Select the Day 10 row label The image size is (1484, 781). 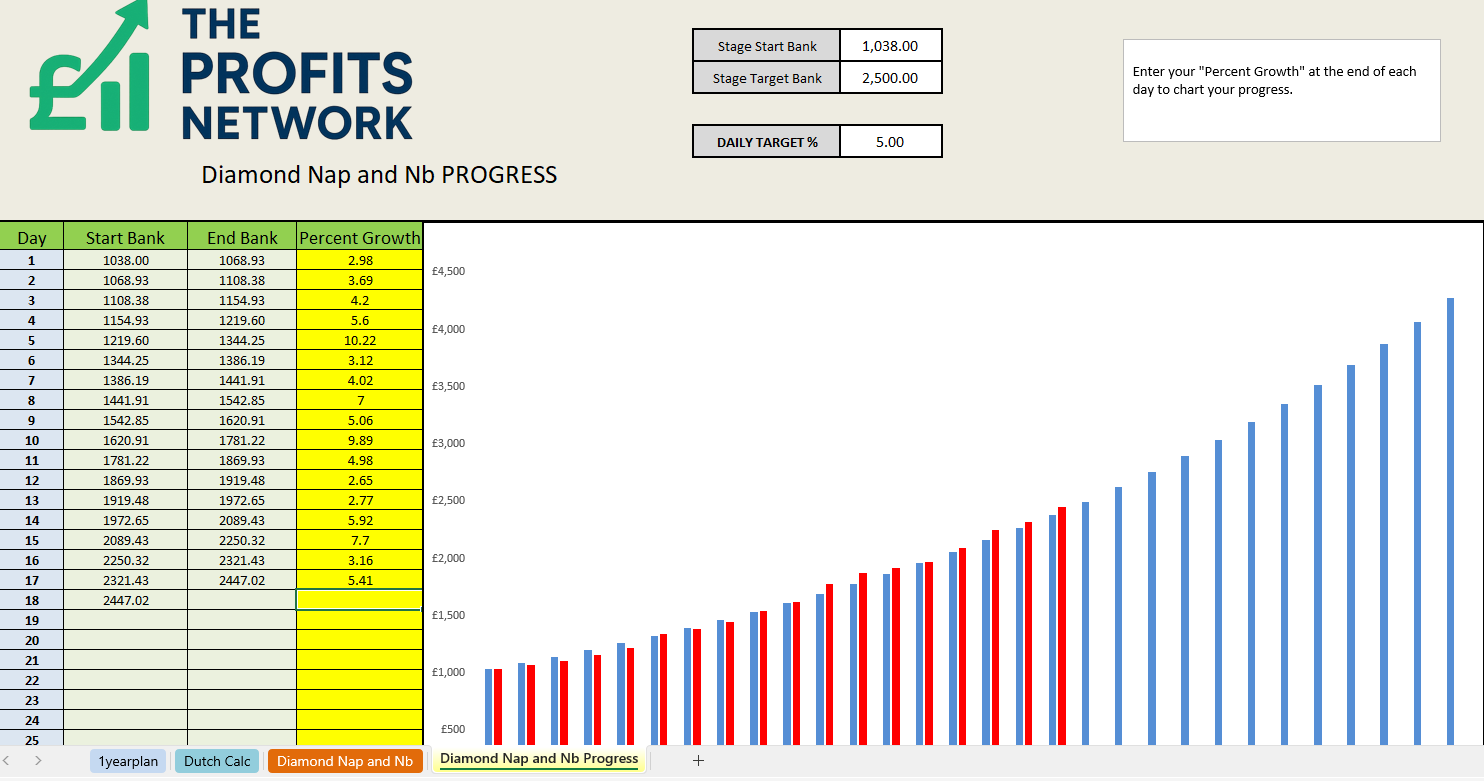tap(32, 440)
